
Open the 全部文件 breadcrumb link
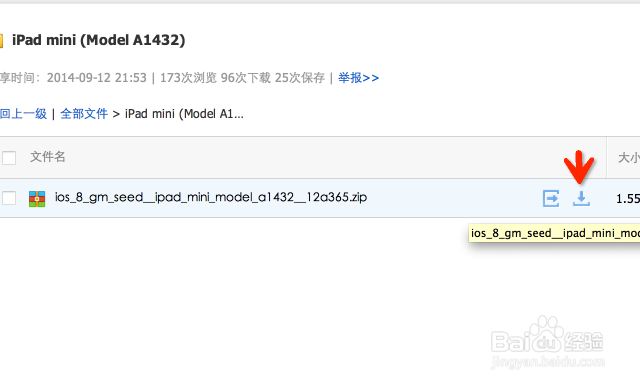[x=84, y=113]
